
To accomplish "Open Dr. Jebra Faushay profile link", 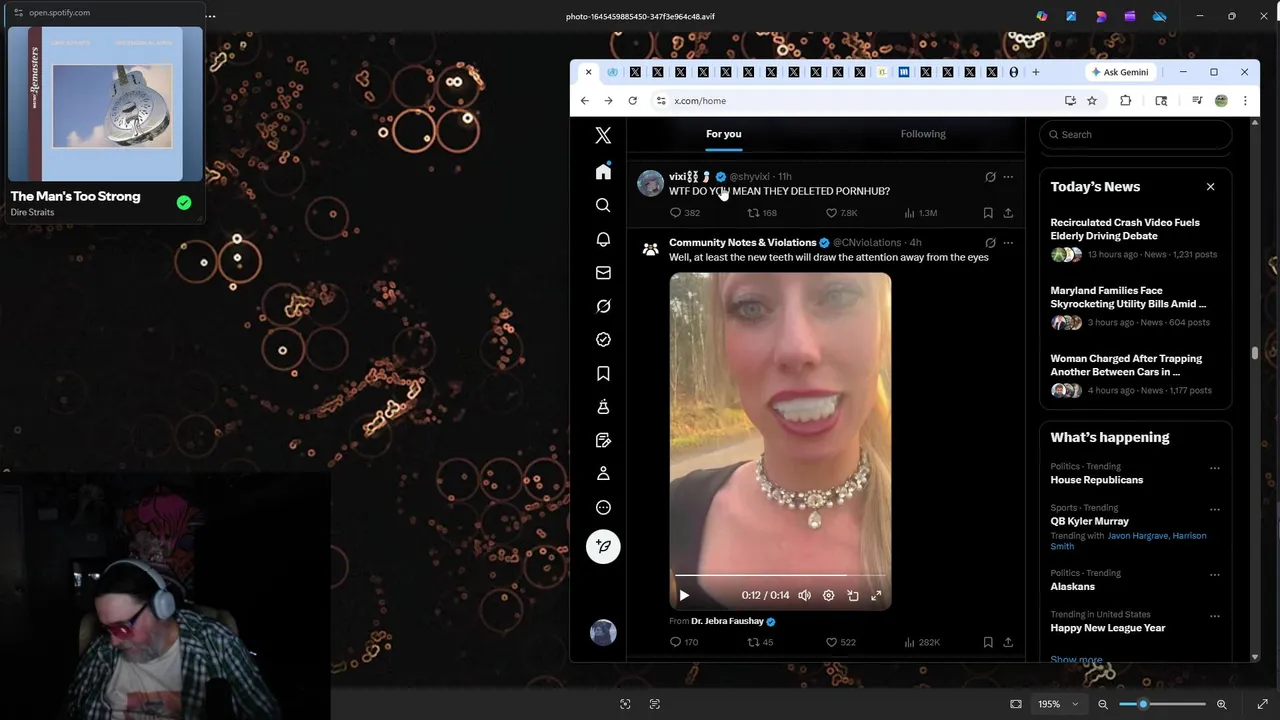I will click(x=727, y=621).
